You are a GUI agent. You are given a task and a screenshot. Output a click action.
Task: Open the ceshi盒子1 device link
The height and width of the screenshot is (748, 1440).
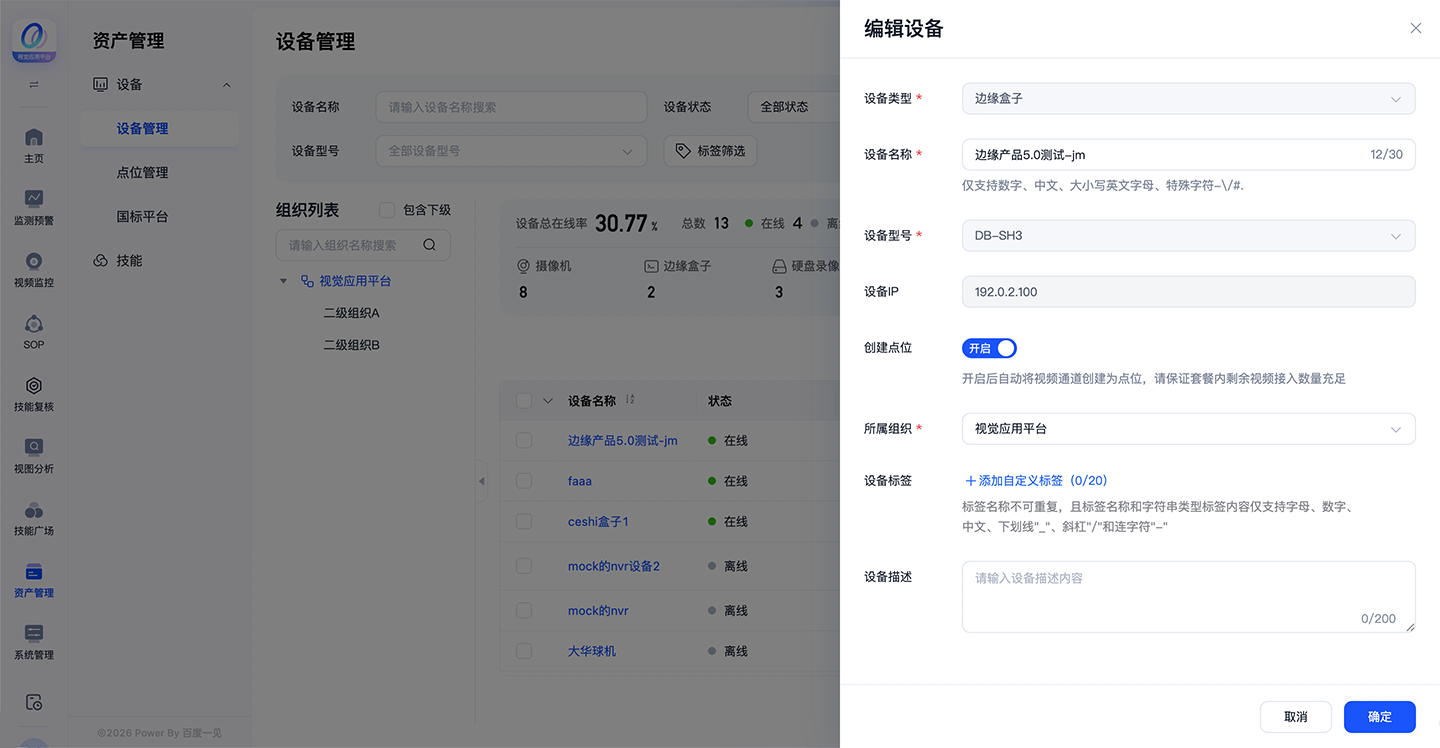(598, 521)
